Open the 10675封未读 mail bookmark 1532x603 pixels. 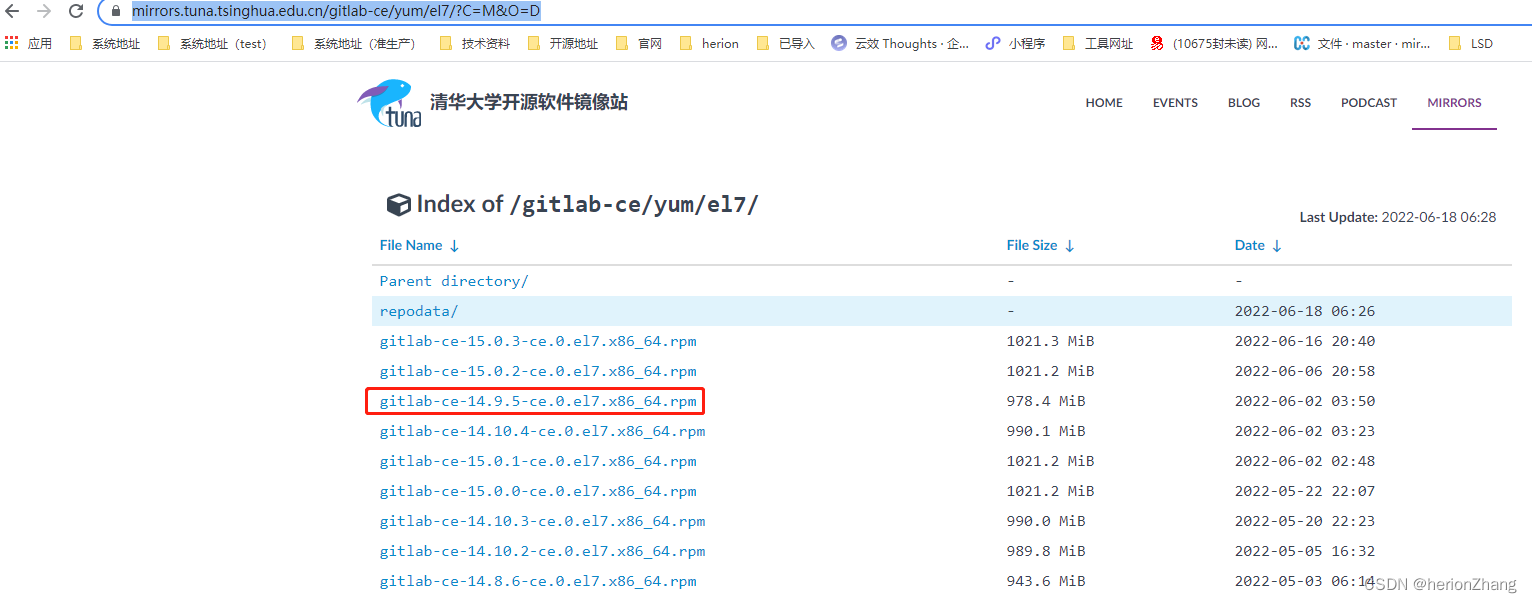pos(1214,43)
